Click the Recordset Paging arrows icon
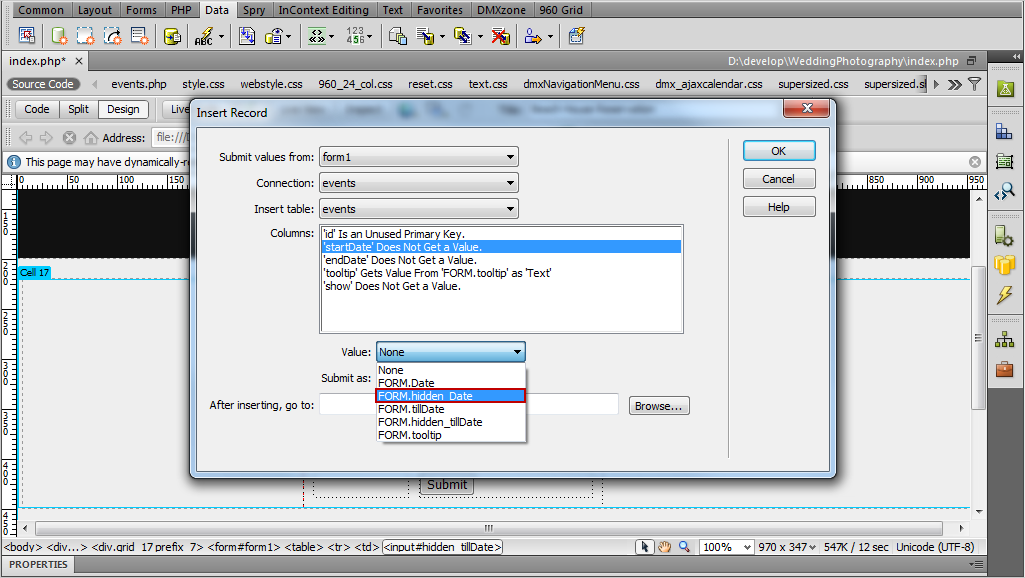Viewport: 1025px width, 578px height. pyautogui.click(x=316, y=35)
